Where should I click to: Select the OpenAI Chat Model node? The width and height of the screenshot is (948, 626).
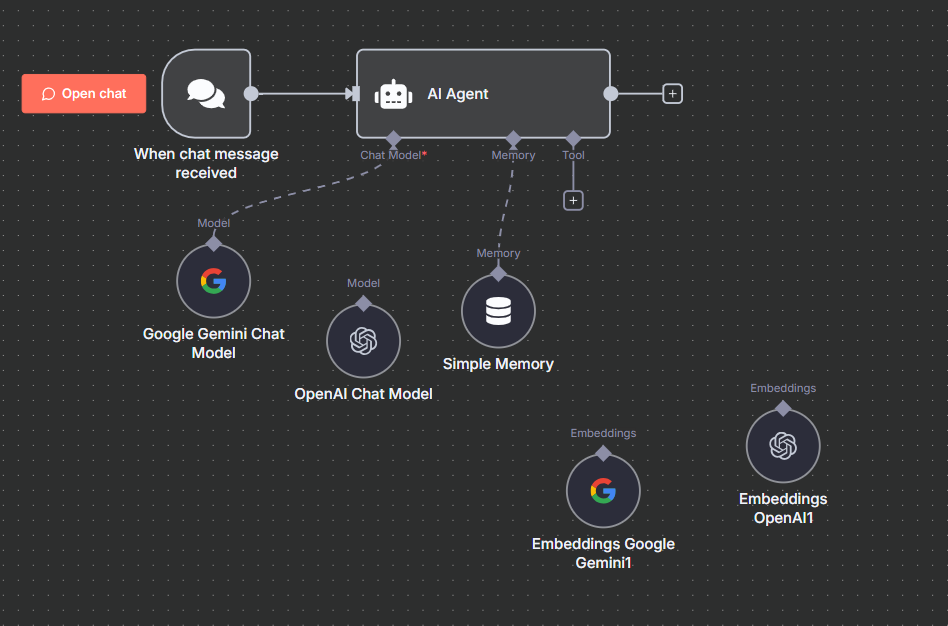363,341
